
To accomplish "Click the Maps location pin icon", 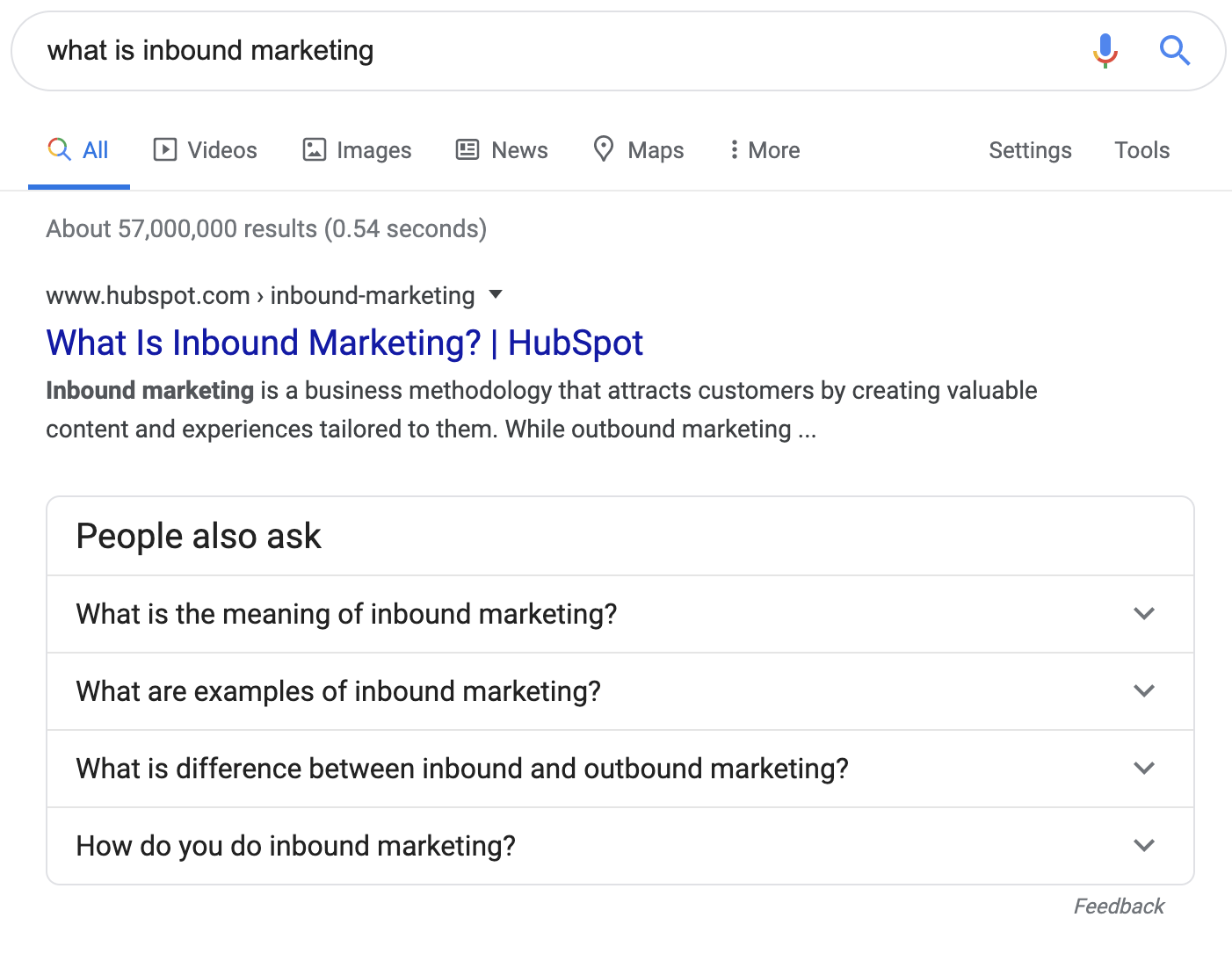I will (603, 149).
